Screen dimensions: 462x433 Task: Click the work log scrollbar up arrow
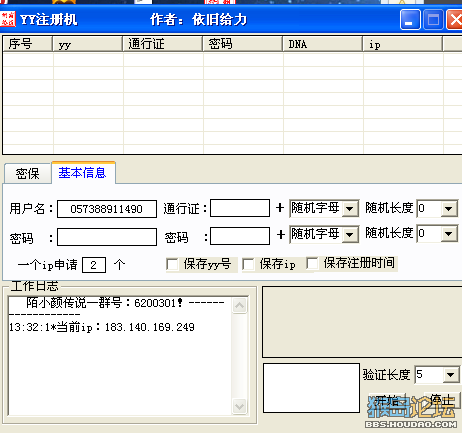(240, 305)
